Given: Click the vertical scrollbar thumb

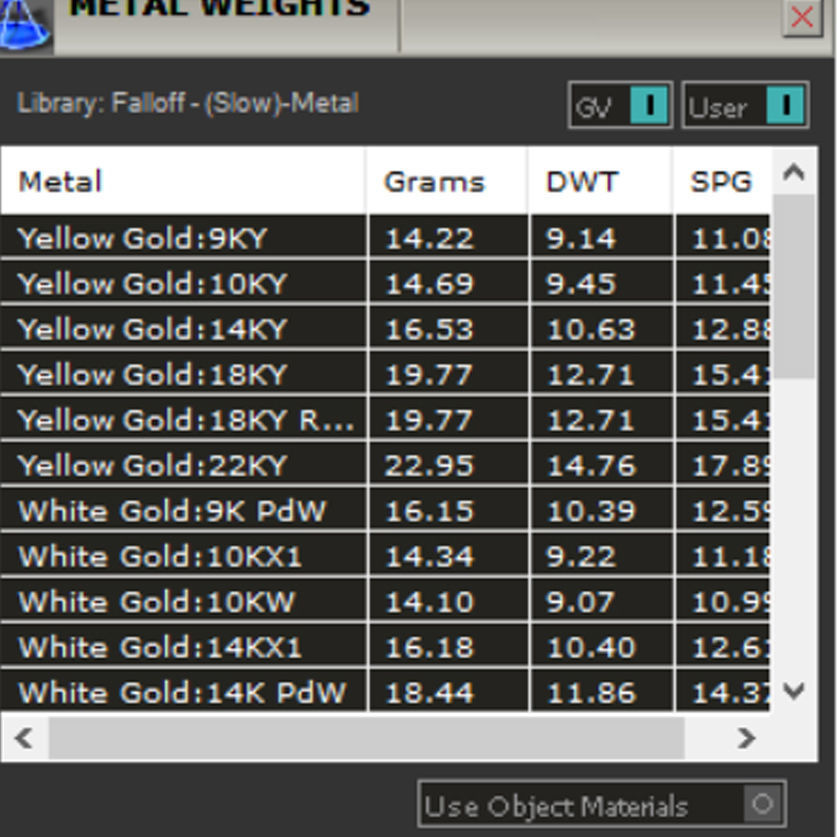Looking at the screenshot, I should click(794, 286).
